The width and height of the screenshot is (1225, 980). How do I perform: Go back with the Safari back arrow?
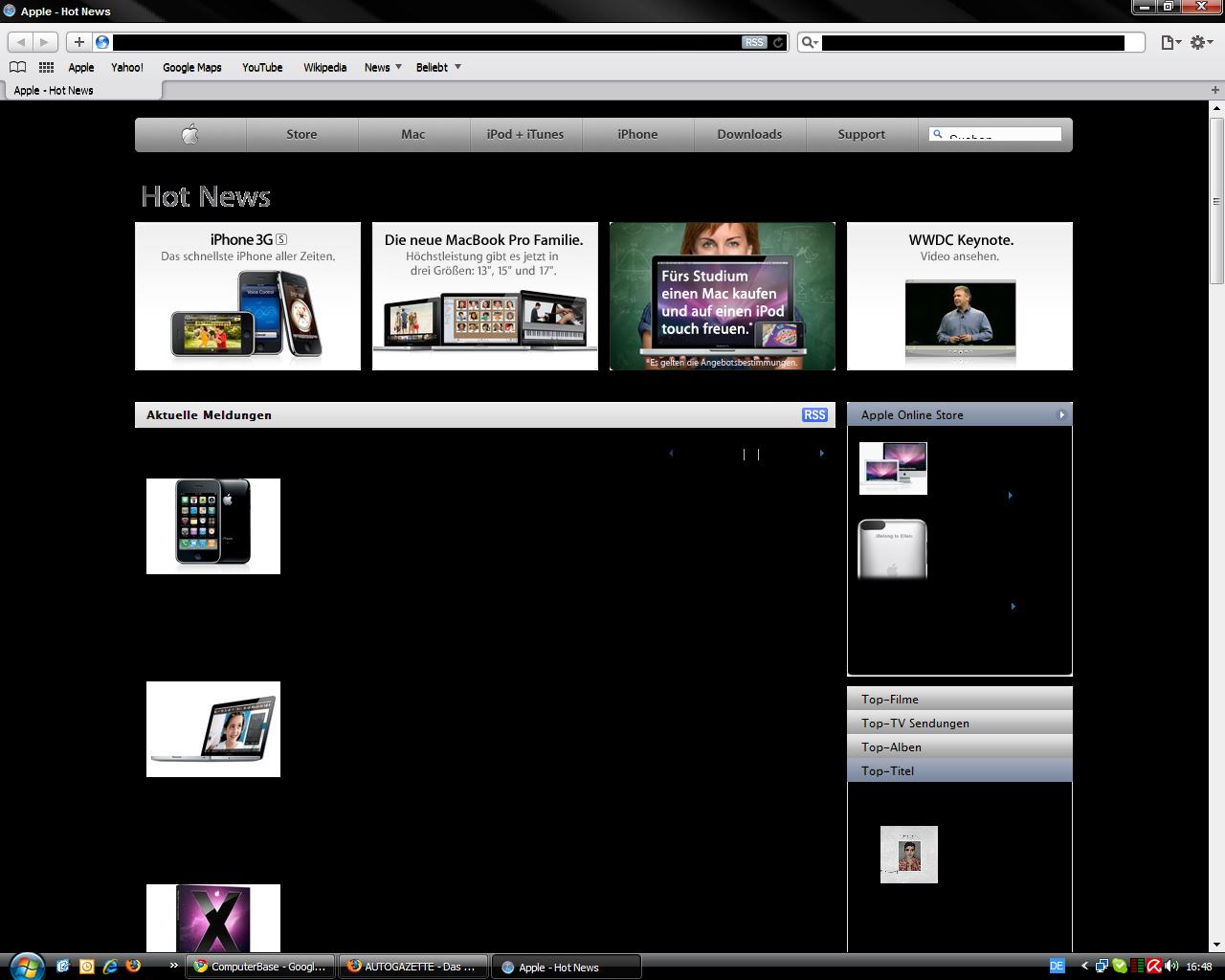pos(21,42)
